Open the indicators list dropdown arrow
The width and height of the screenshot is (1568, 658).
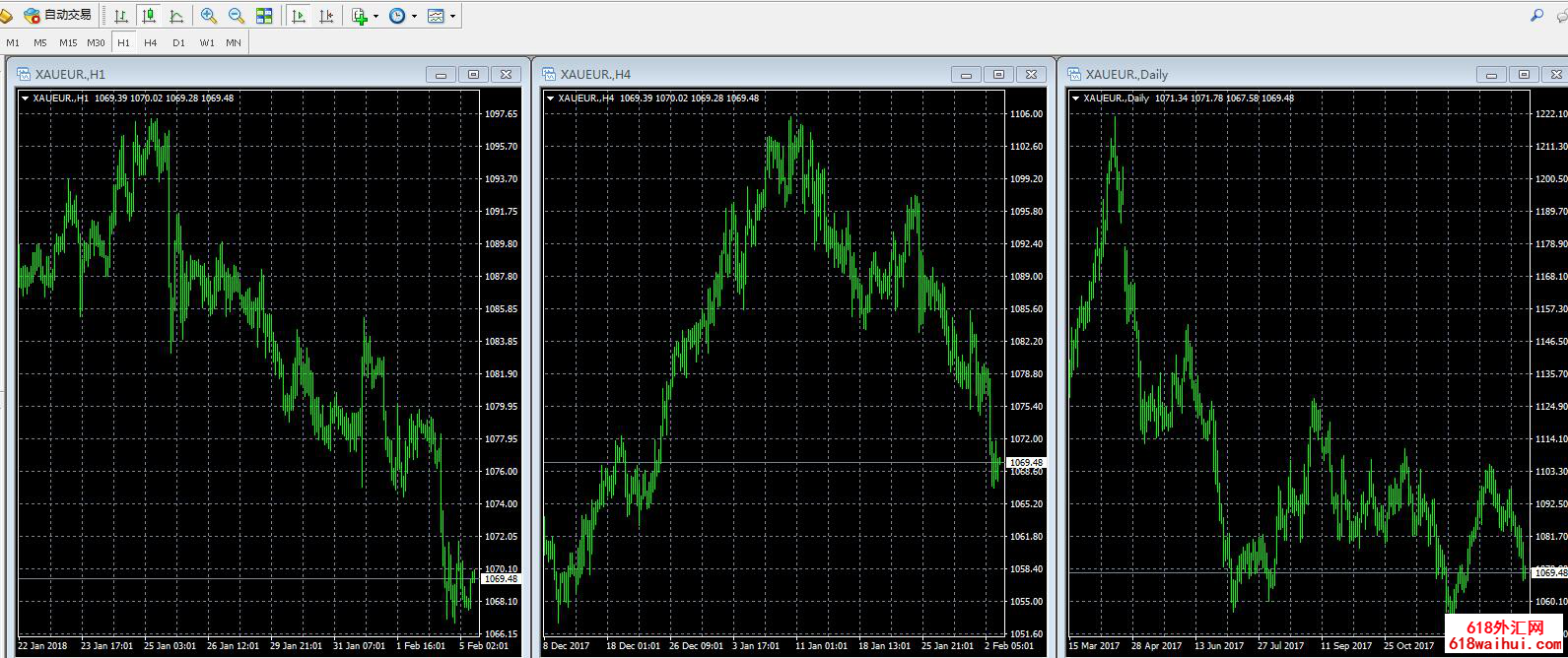(375, 17)
